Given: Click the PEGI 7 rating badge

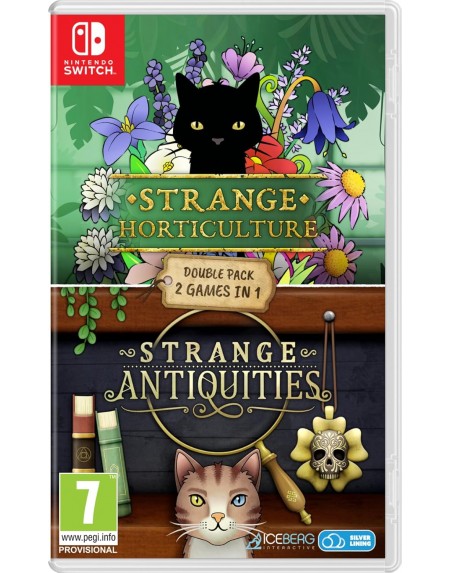Looking at the screenshot, I should click(x=88, y=509).
